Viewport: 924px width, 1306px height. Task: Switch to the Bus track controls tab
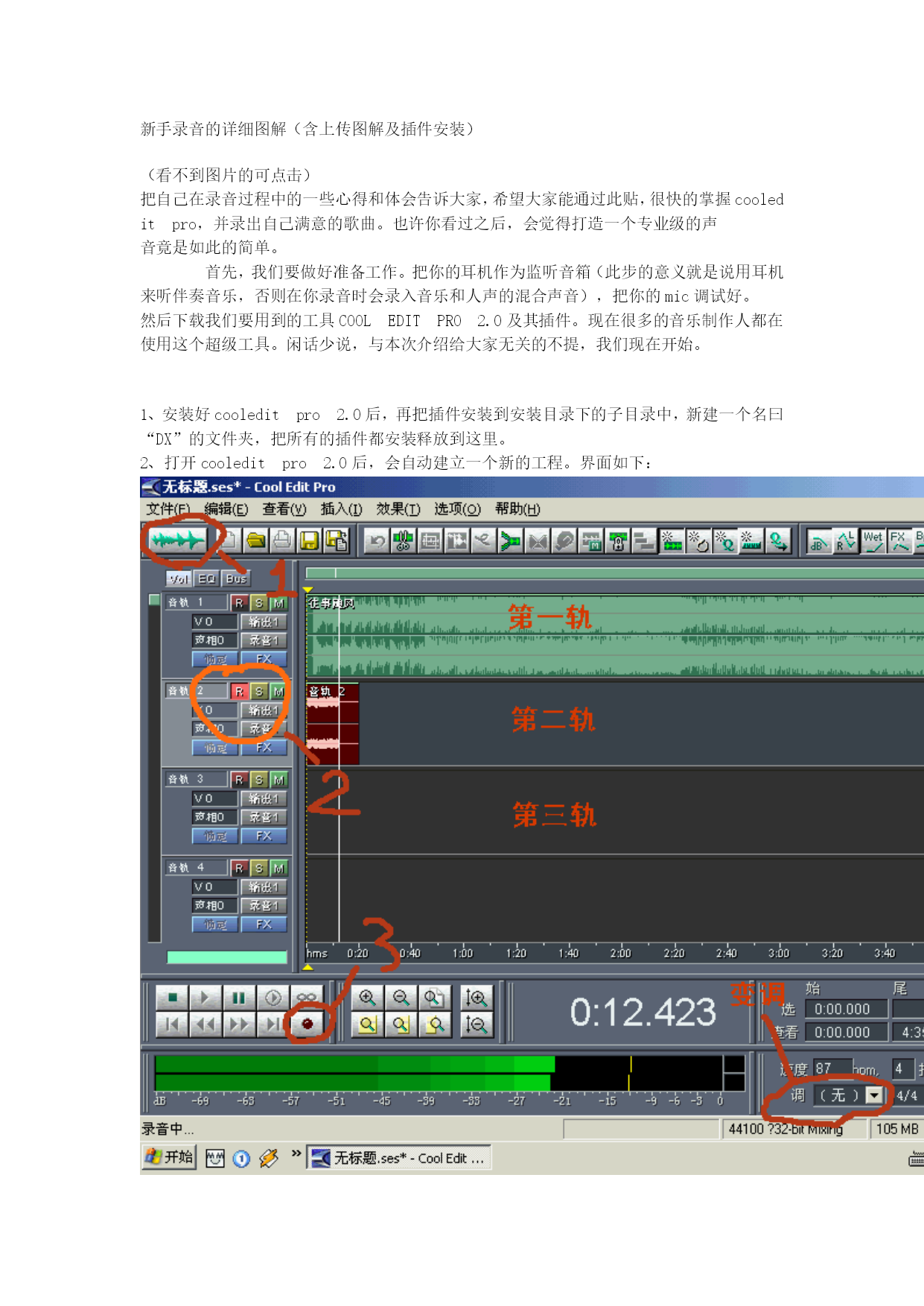point(236,579)
